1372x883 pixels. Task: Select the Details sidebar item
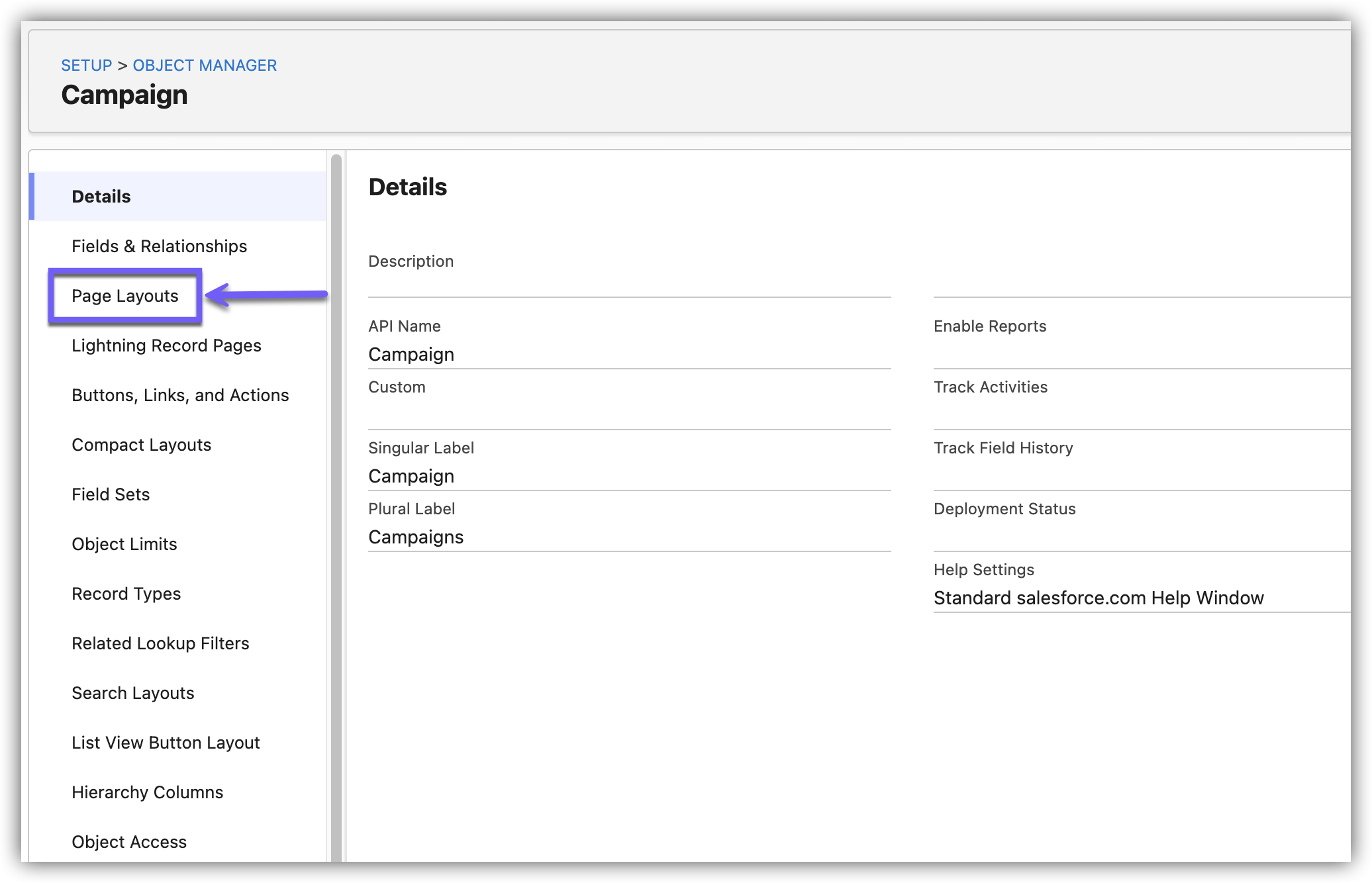pyautogui.click(x=101, y=197)
